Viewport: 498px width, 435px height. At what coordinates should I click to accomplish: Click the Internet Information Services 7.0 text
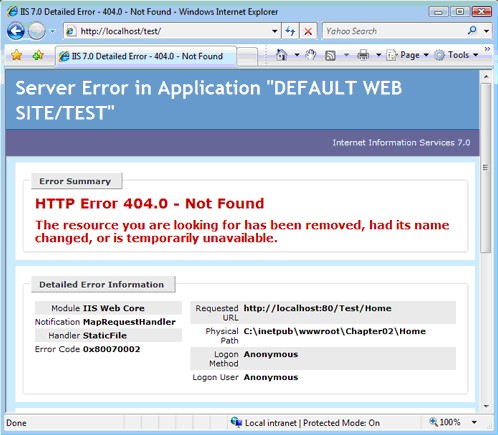(401, 143)
